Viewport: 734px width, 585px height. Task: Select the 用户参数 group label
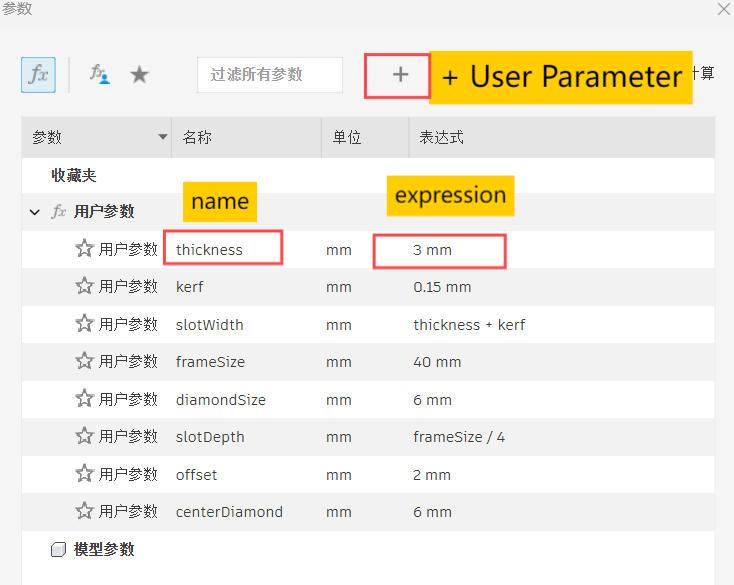pyautogui.click(x=104, y=212)
